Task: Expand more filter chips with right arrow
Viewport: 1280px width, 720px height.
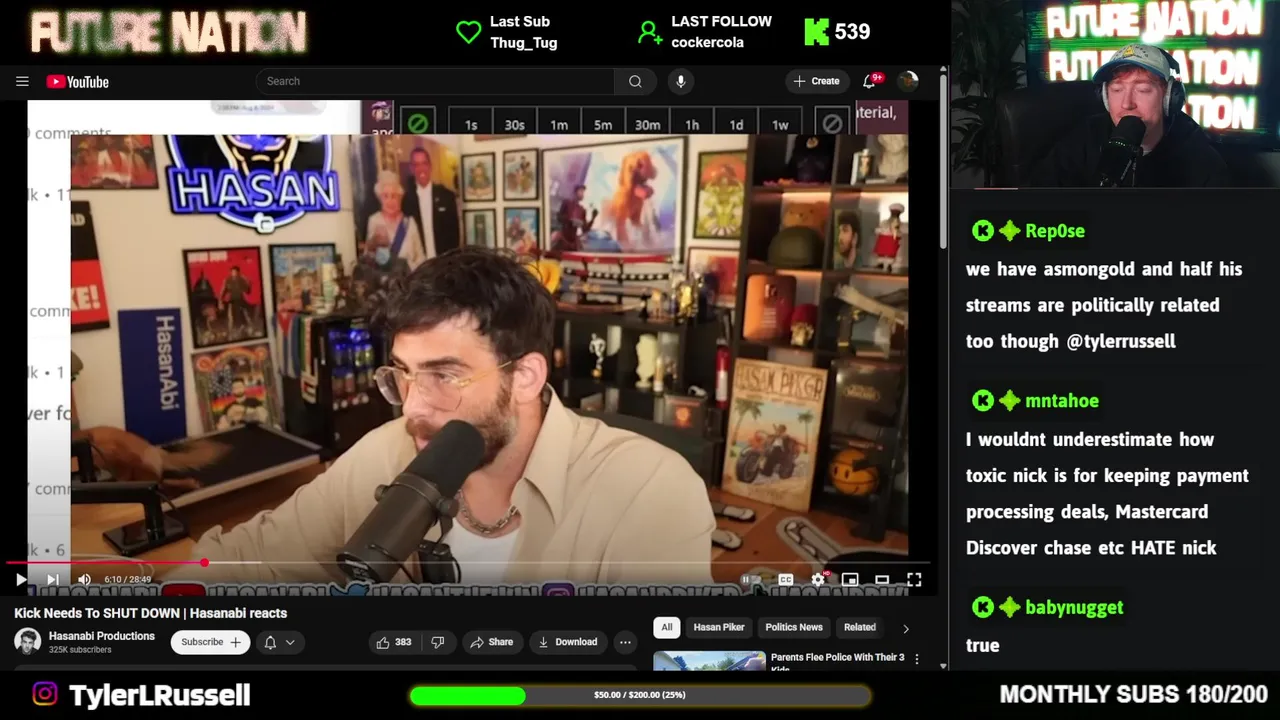Action: point(906,628)
